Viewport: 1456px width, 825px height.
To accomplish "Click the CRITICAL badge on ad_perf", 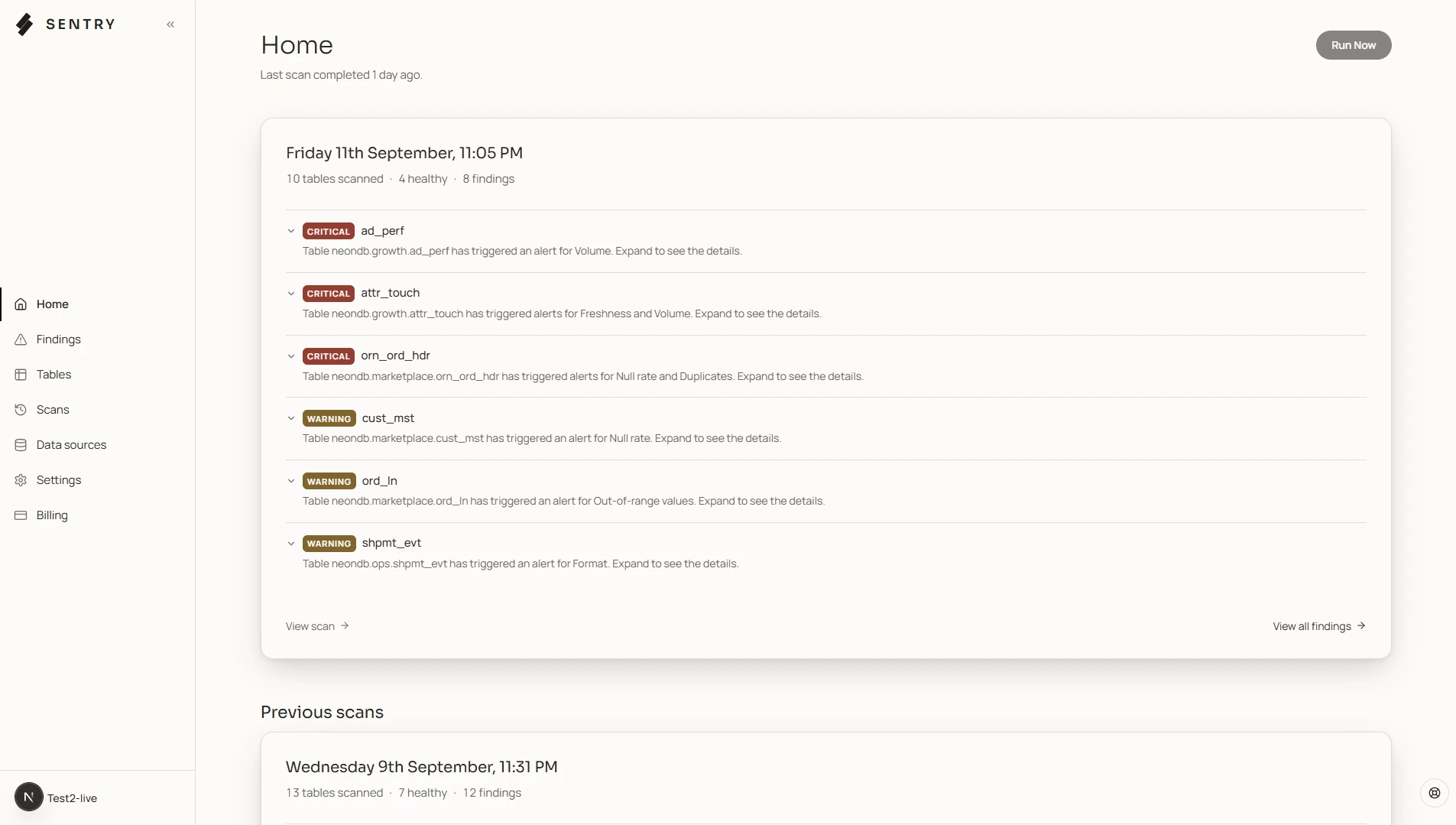I will point(329,231).
